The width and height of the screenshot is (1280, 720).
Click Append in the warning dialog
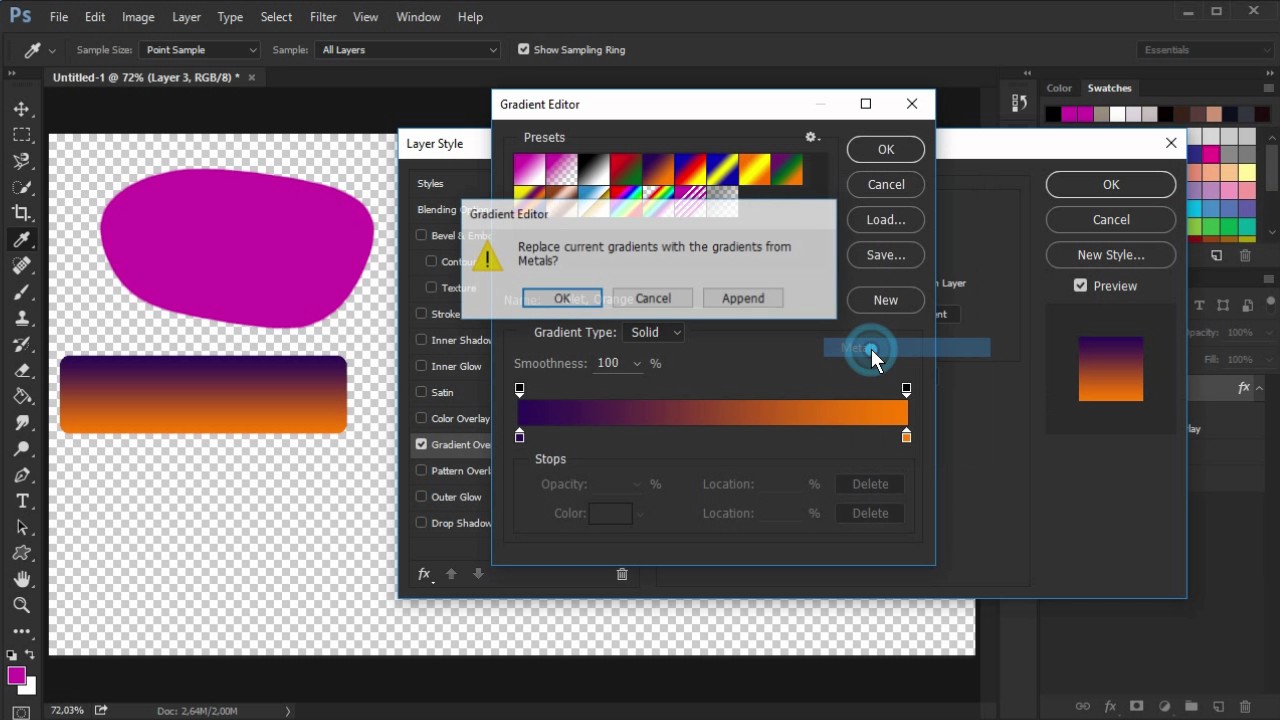click(x=743, y=298)
